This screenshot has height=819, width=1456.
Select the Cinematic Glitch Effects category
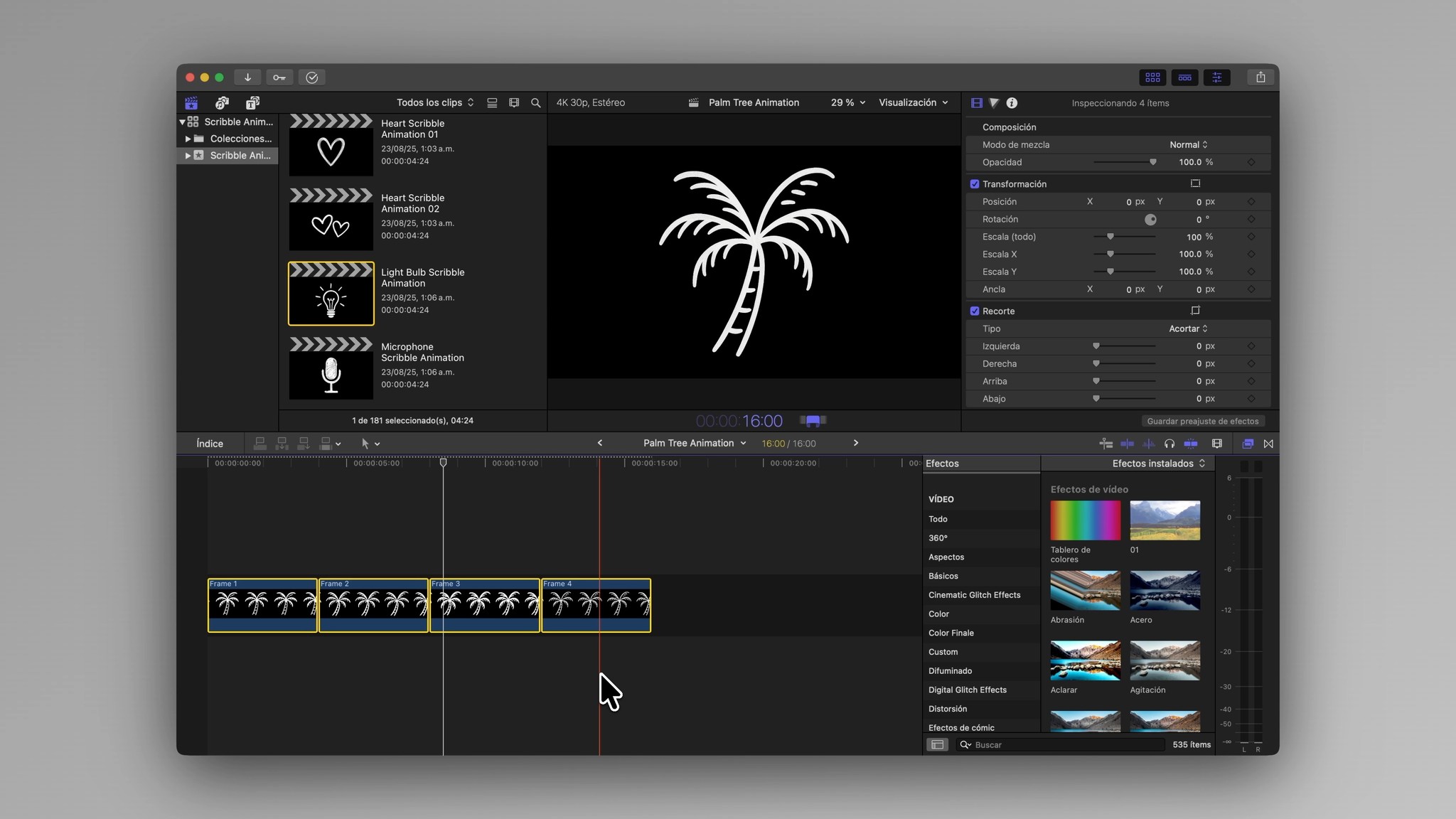[974, 595]
